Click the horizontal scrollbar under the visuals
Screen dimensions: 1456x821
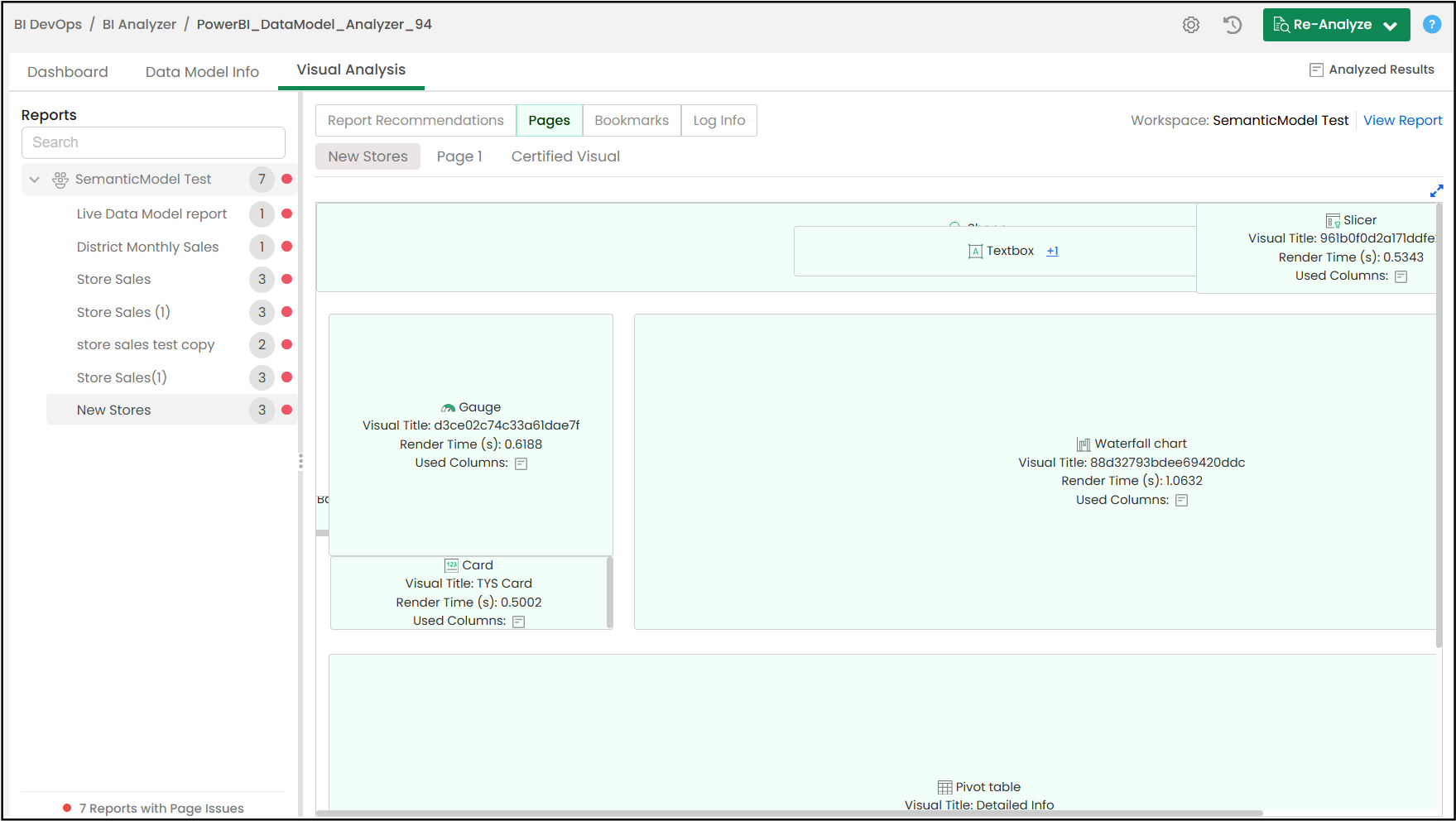(x=789, y=814)
